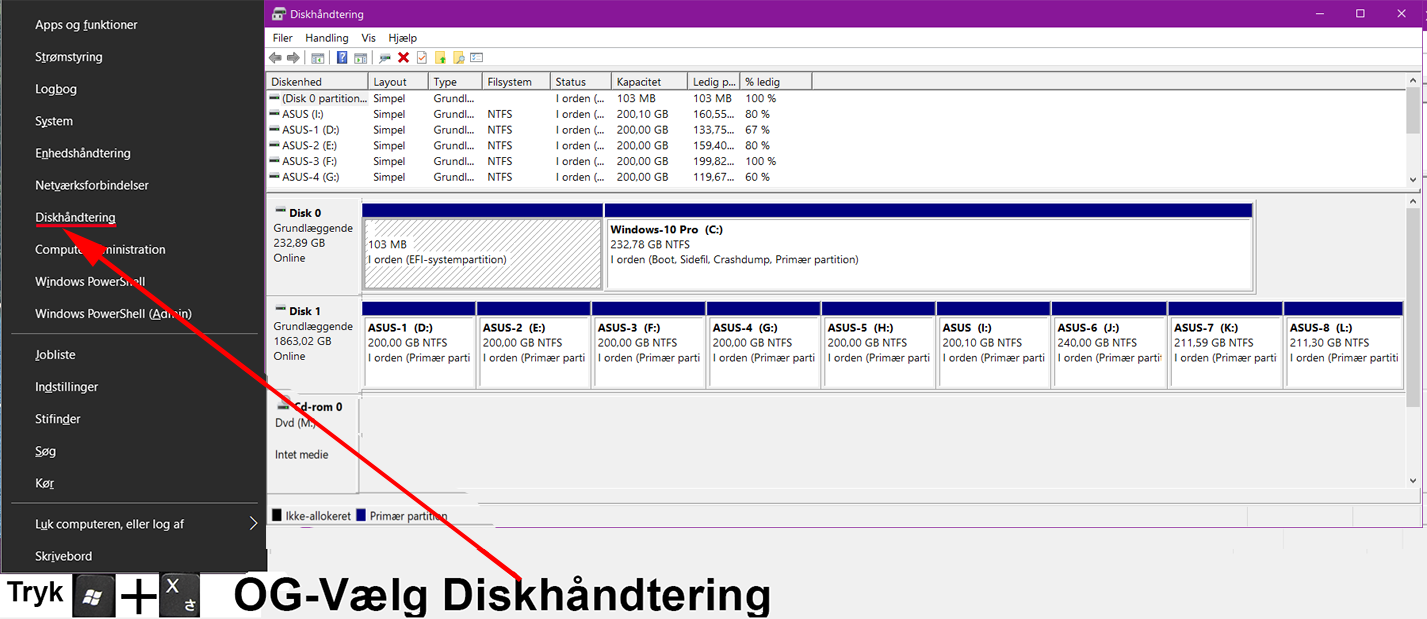
Task: Sort by the Layout column header
Action: pos(398,82)
